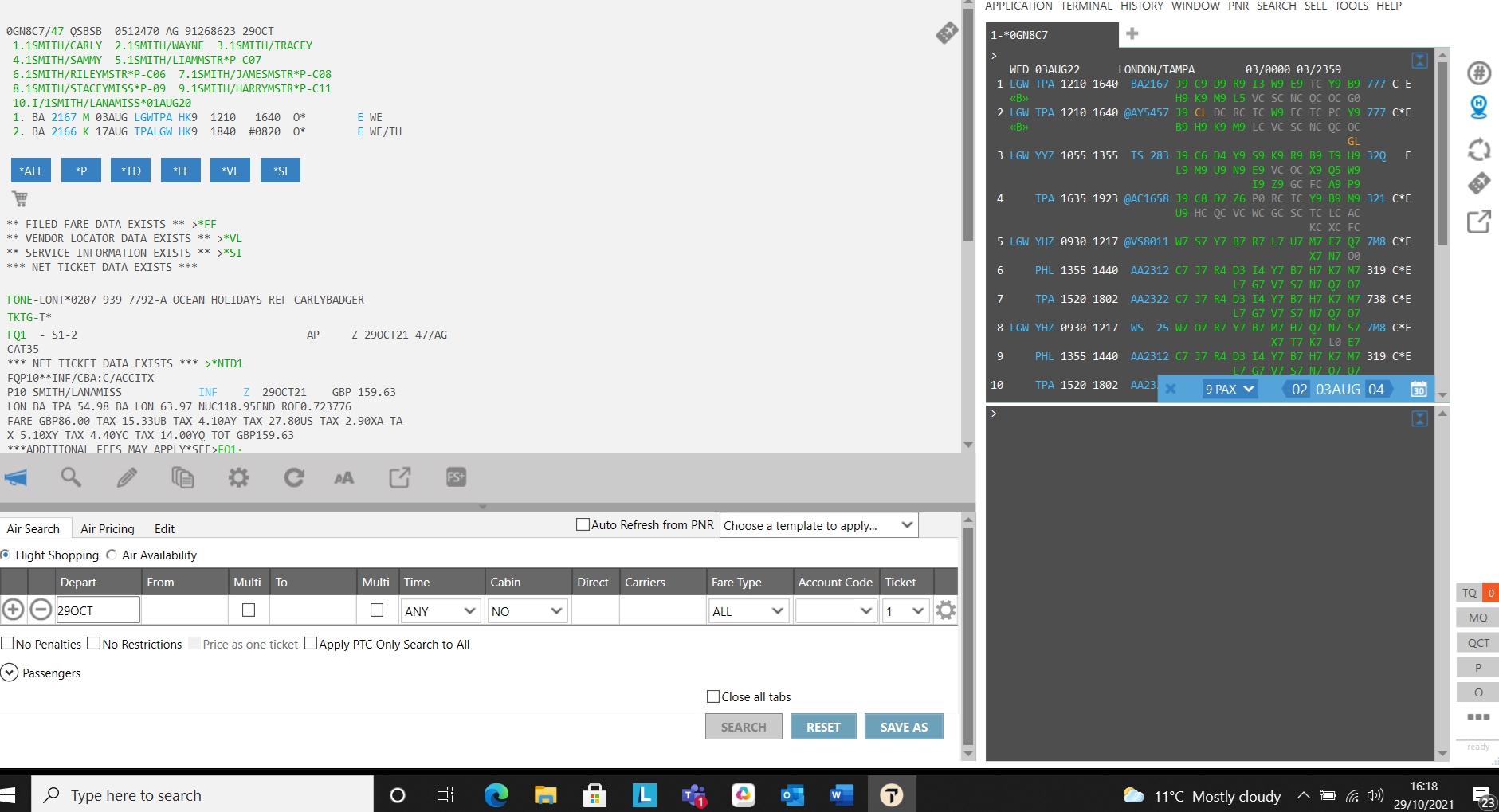Open the Cabin dropdown showing NO
This screenshot has height=812, width=1499.
point(527,611)
